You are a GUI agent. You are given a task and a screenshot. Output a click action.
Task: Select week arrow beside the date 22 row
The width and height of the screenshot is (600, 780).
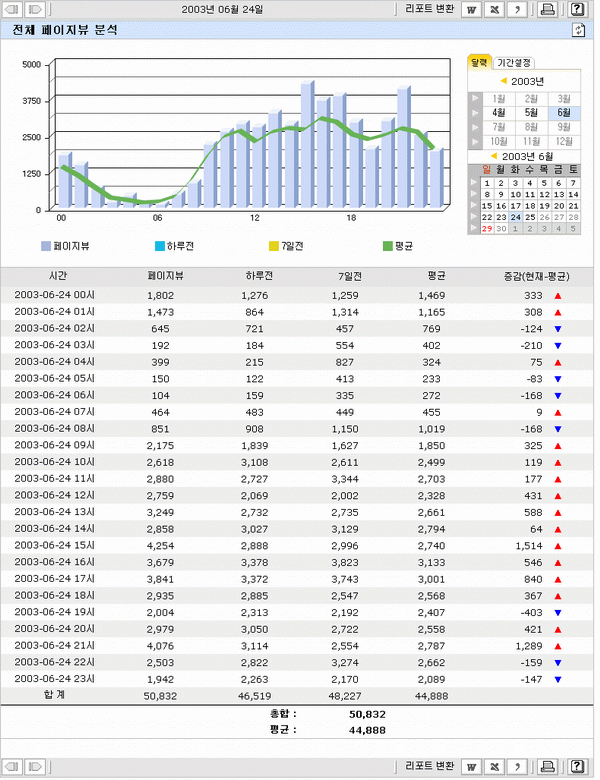coord(474,217)
